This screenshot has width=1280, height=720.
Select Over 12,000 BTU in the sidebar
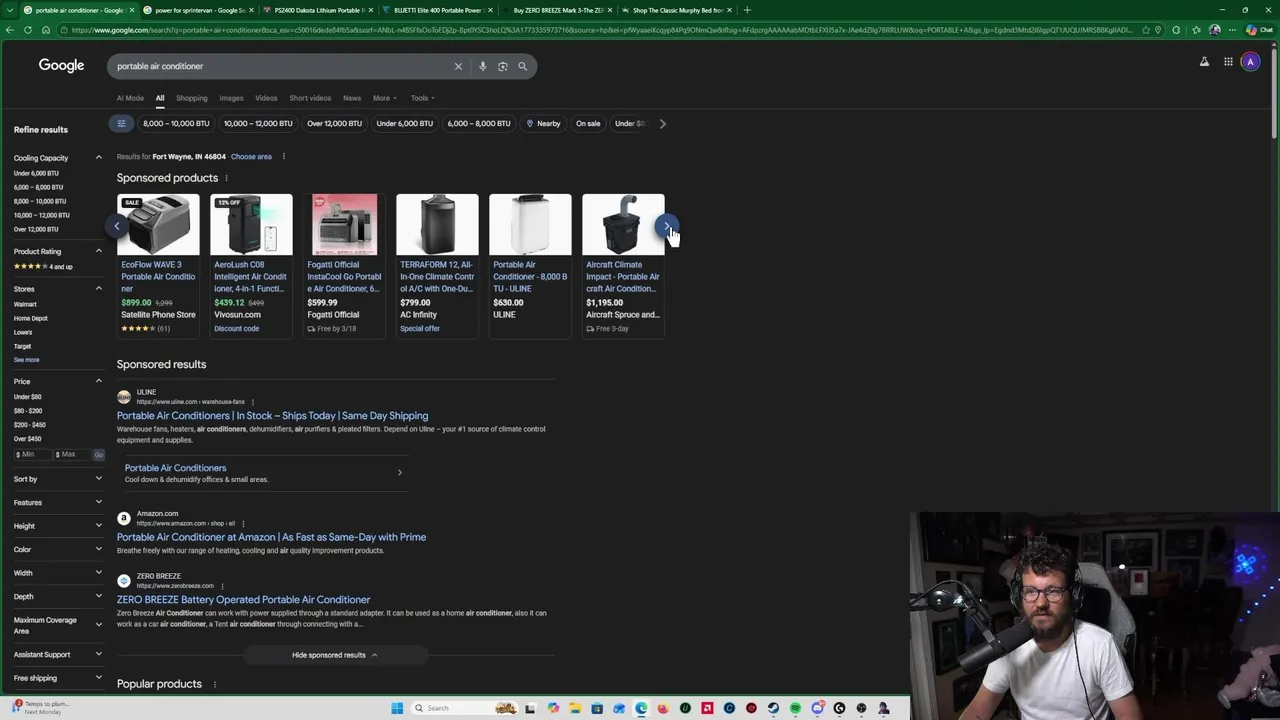(x=36, y=229)
